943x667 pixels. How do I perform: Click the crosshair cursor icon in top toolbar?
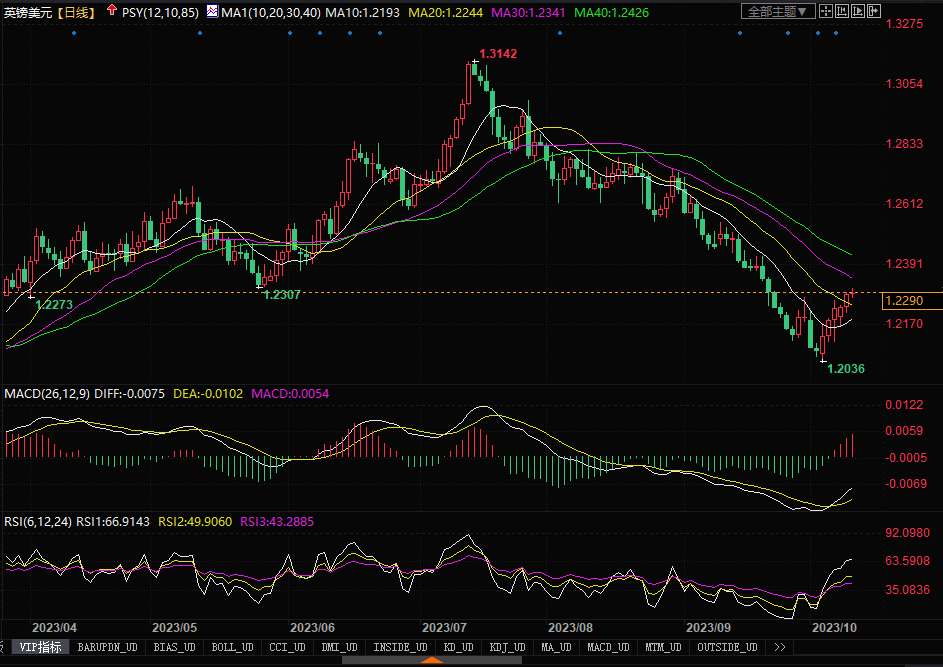[828, 12]
